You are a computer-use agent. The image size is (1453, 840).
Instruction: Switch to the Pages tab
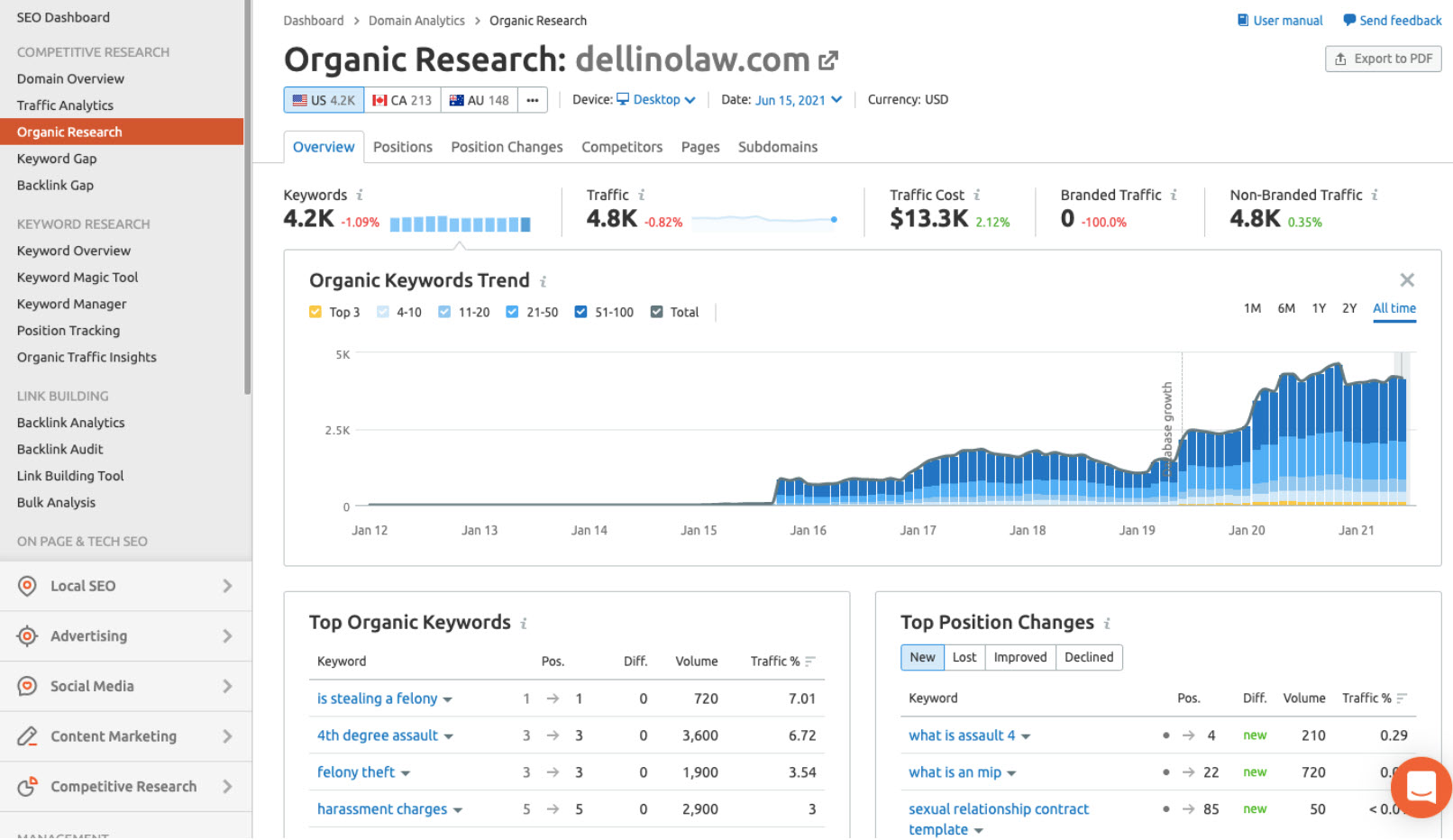pos(700,147)
